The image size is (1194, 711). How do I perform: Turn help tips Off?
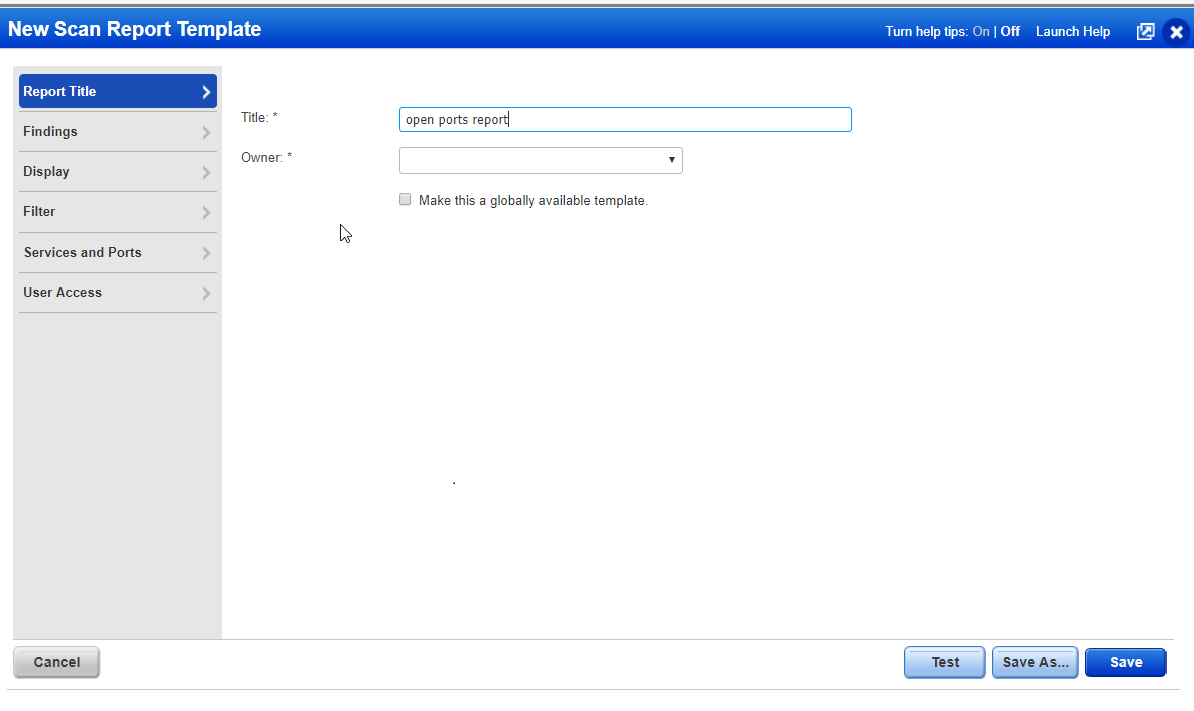click(1010, 31)
